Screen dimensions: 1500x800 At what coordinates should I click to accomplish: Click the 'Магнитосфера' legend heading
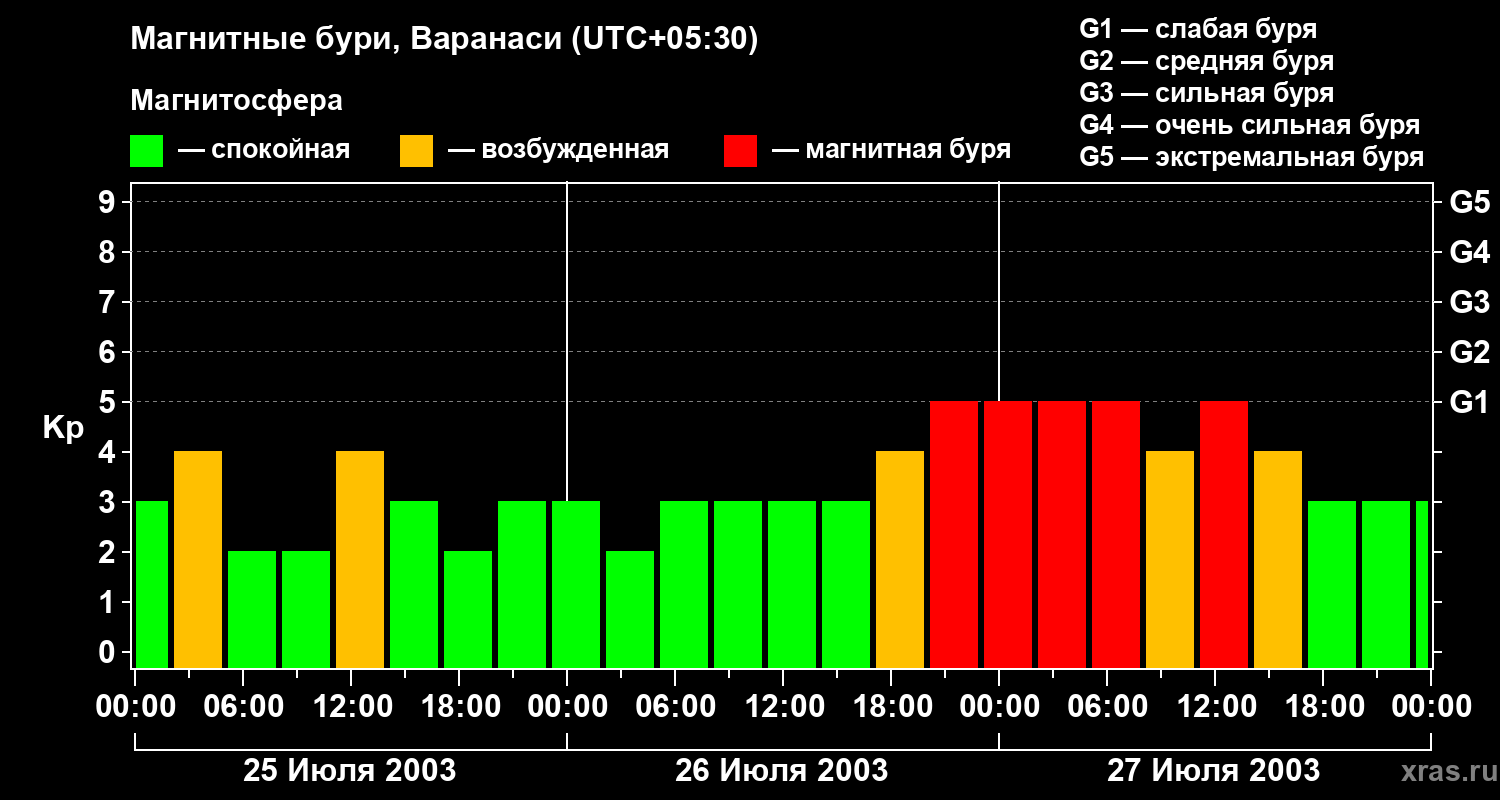click(x=237, y=100)
